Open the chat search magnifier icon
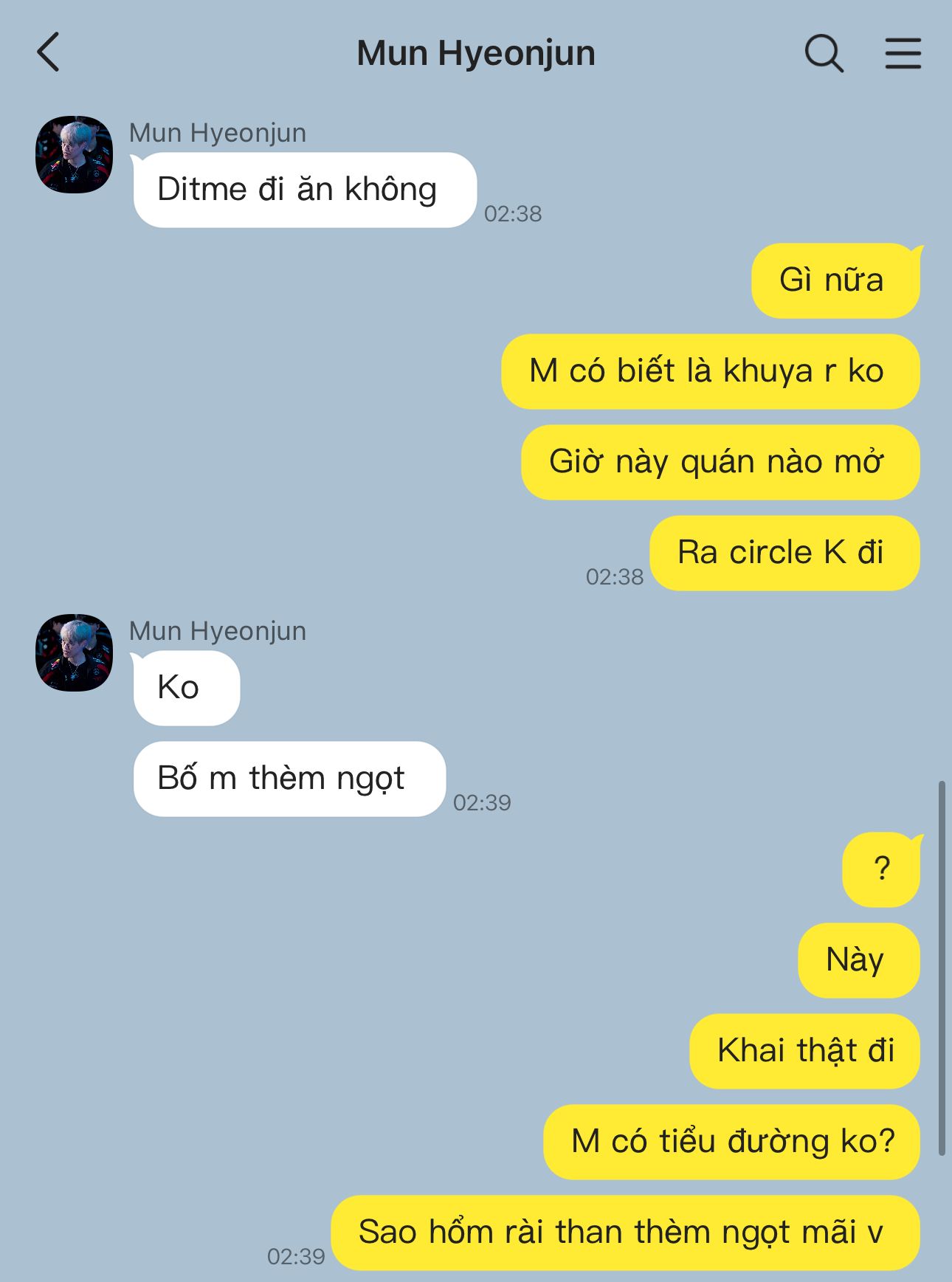The image size is (952, 1282). coord(824,53)
